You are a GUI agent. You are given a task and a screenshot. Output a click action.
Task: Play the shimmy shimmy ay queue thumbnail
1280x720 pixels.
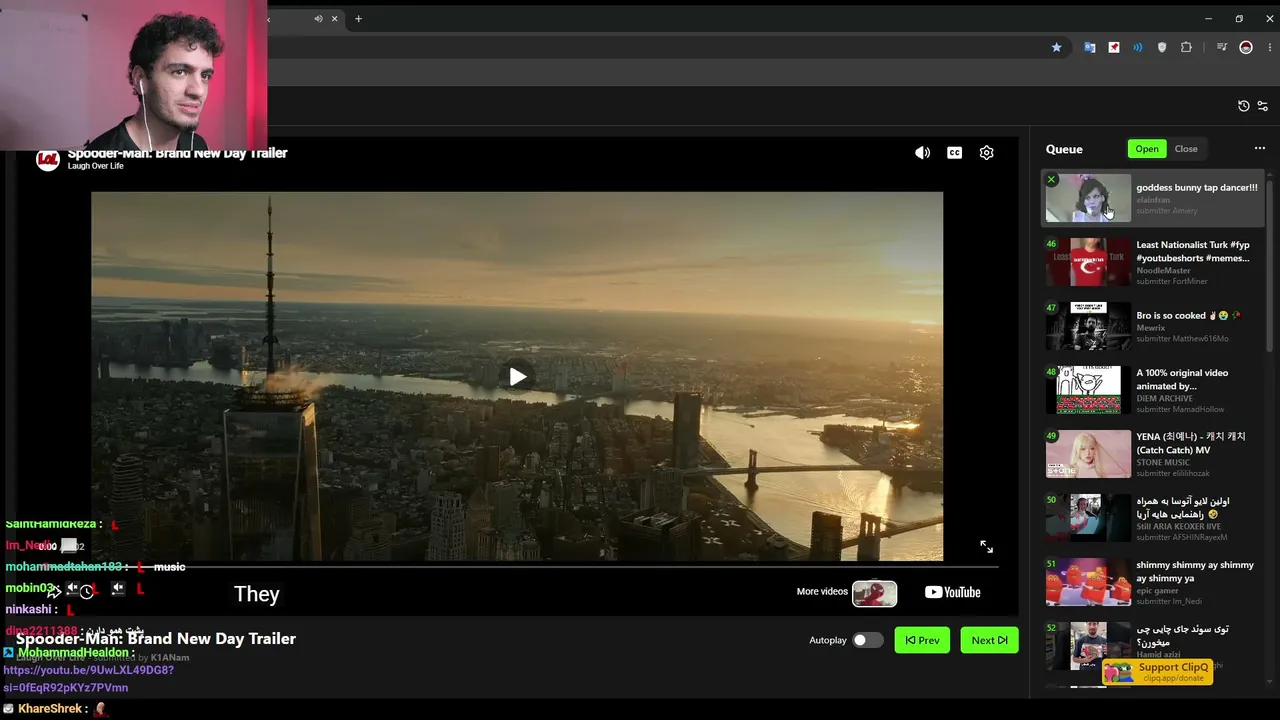tap(1088, 582)
